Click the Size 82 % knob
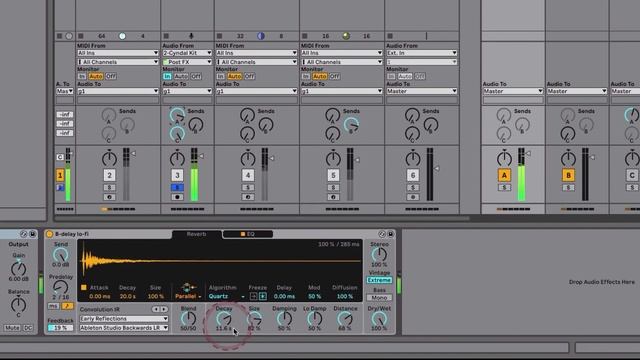The image size is (640, 360). tap(254, 319)
